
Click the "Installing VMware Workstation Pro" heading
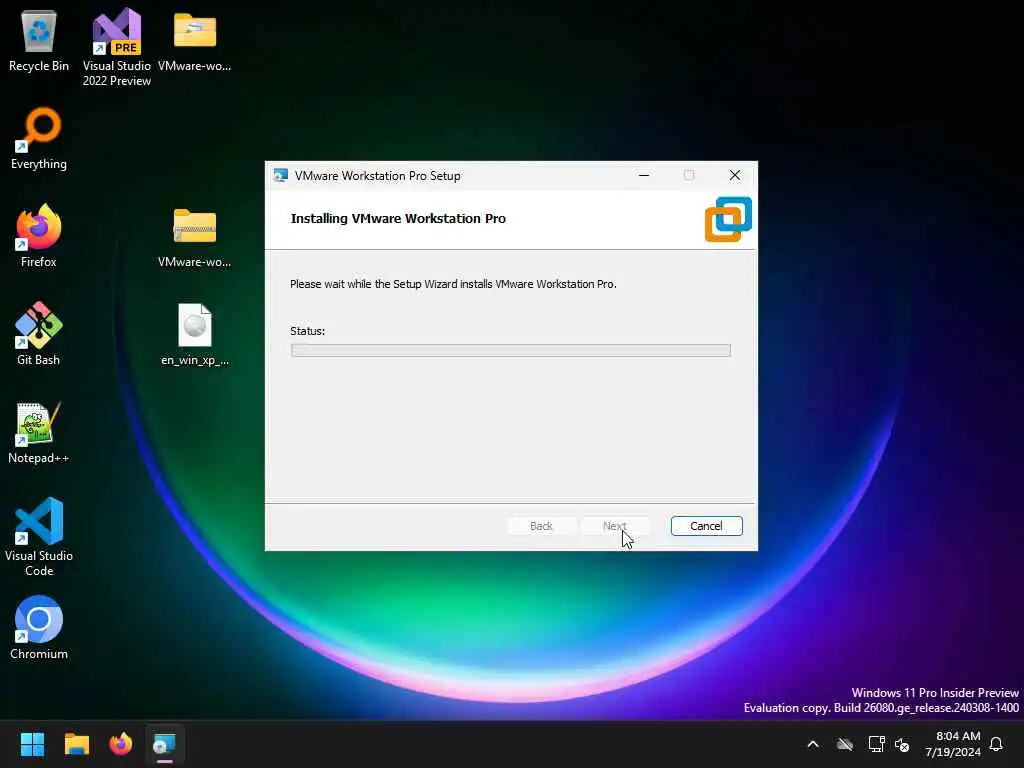pyautogui.click(x=398, y=219)
